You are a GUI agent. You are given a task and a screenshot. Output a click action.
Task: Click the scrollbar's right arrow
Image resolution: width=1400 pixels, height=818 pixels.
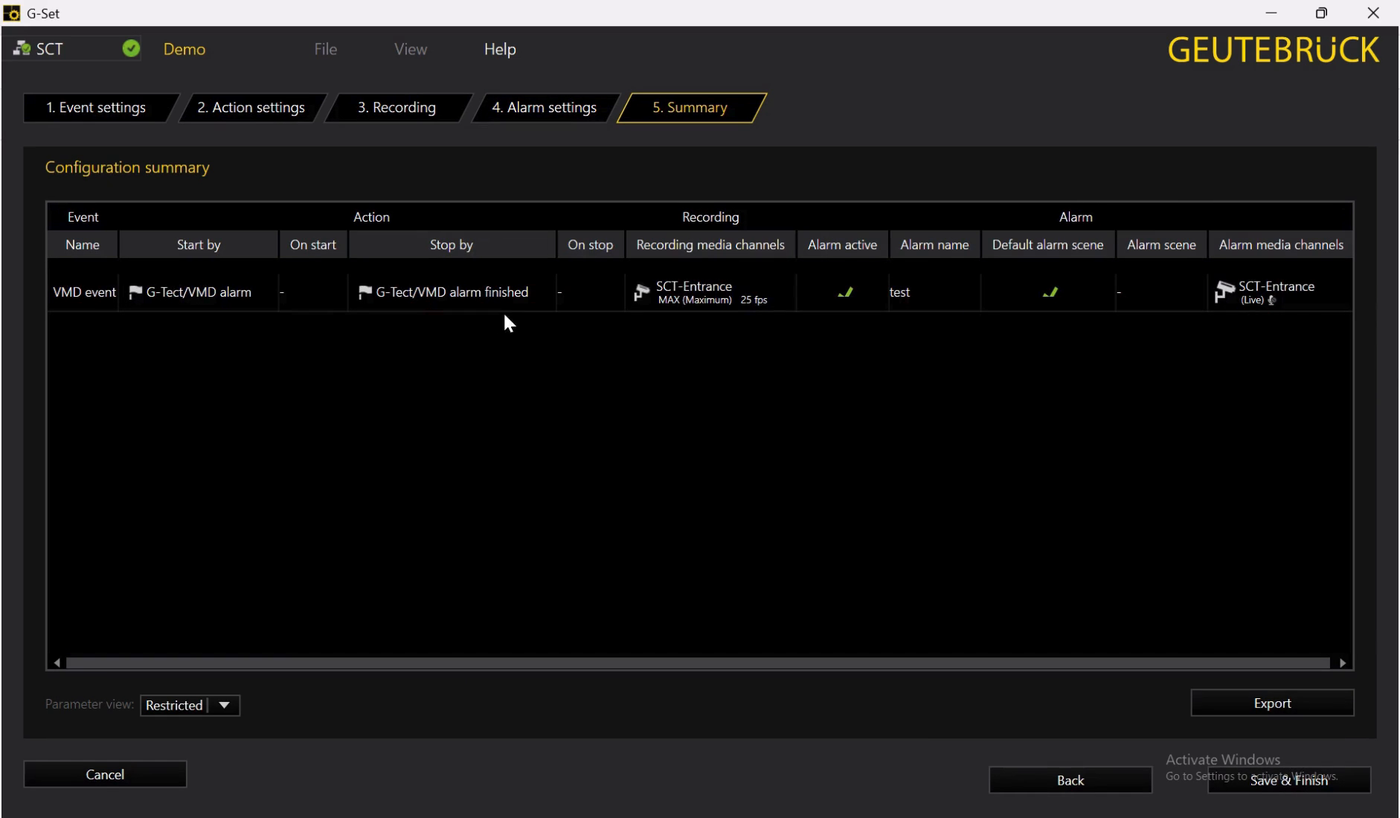pyautogui.click(x=1342, y=663)
